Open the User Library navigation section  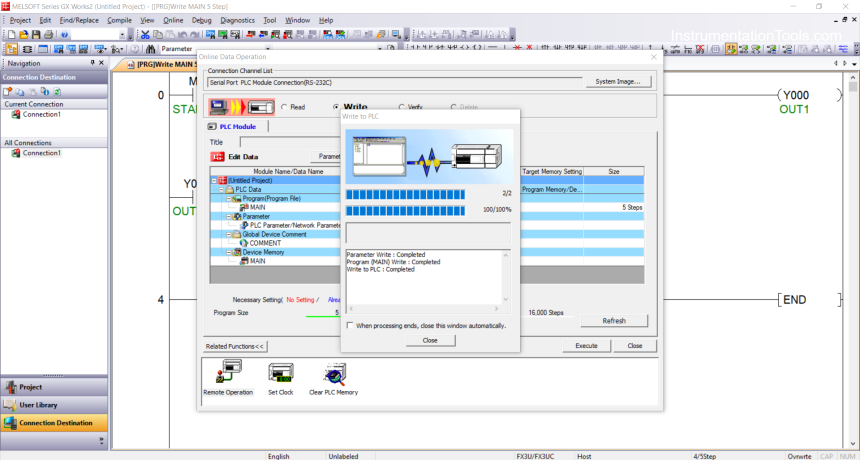pyautogui.click(x=54, y=405)
